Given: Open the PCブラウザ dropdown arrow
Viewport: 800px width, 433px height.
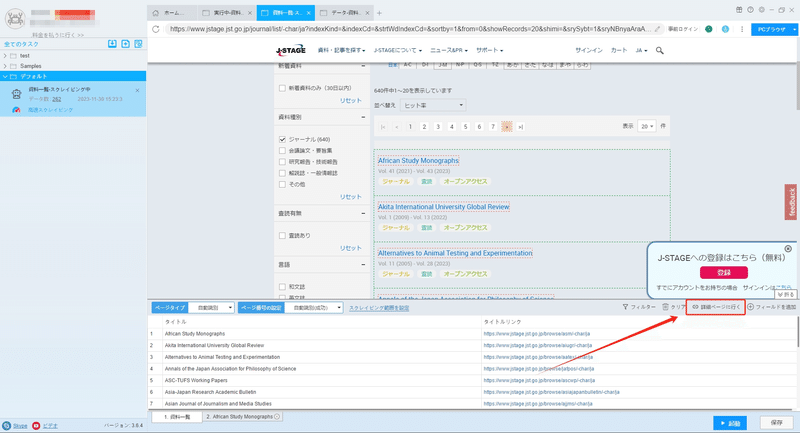Looking at the screenshot, I should [x=794, y=29].
